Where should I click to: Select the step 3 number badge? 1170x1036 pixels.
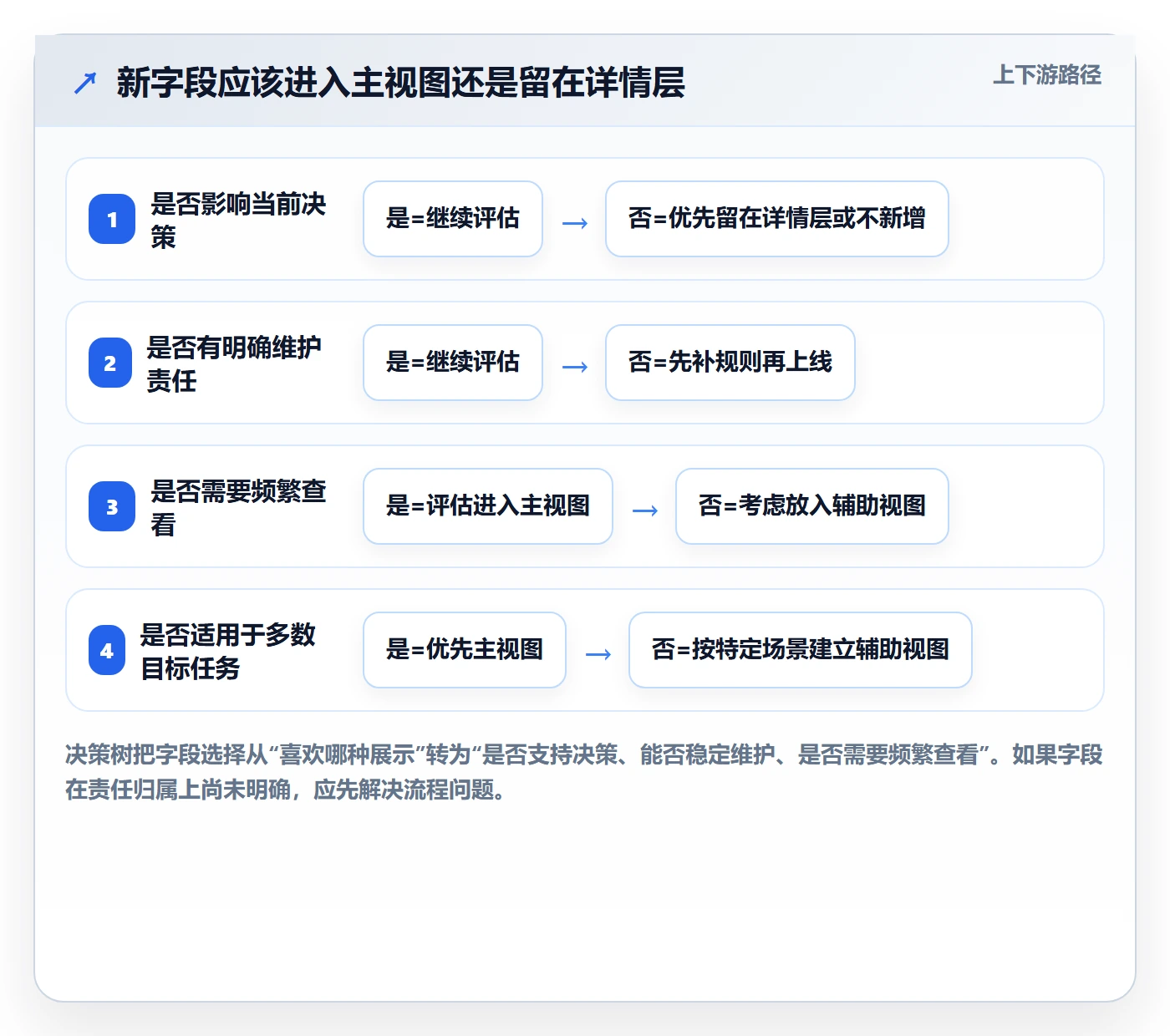pos(112,506)
